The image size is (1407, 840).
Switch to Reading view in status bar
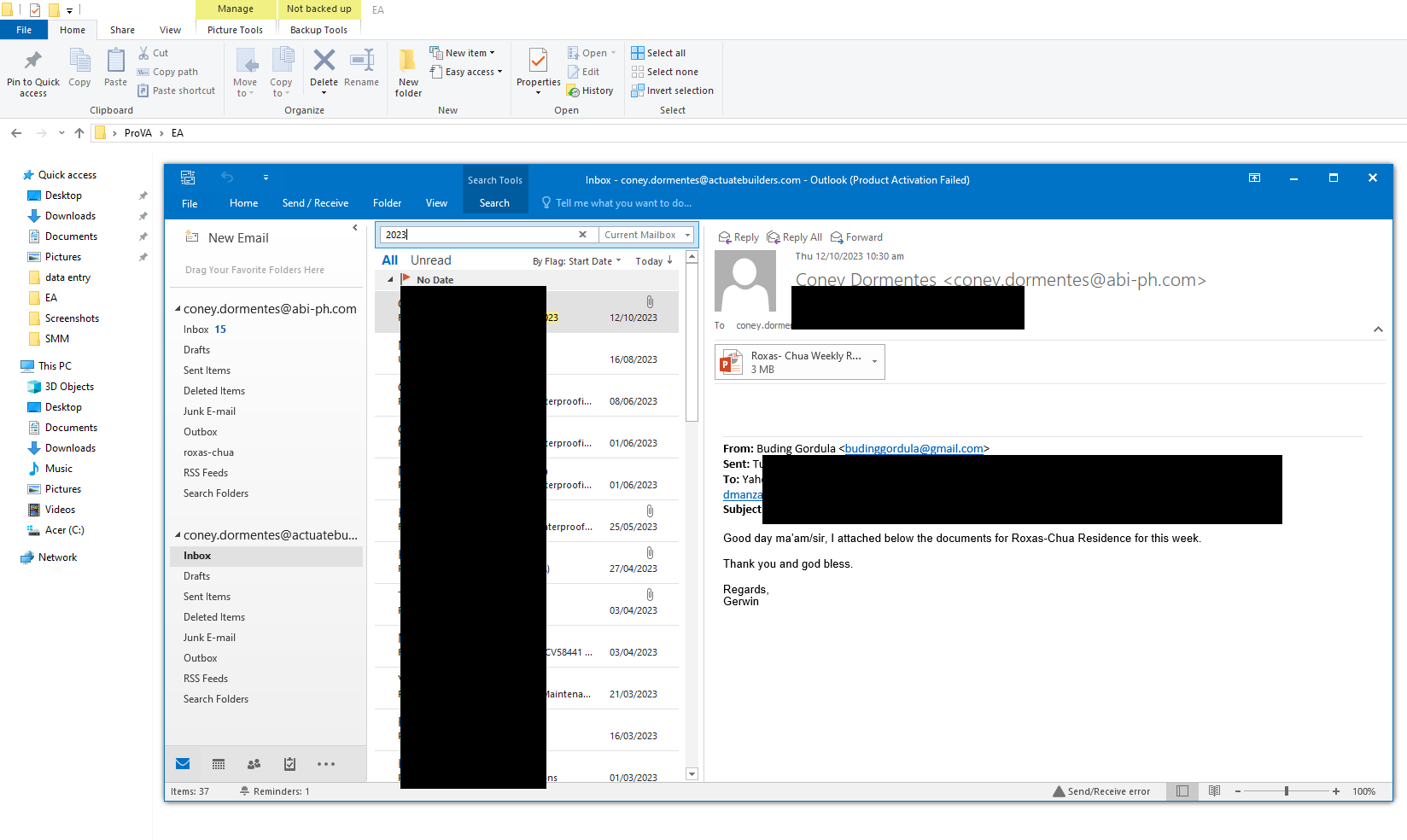pyautogui.click(x=1215, y=791)
